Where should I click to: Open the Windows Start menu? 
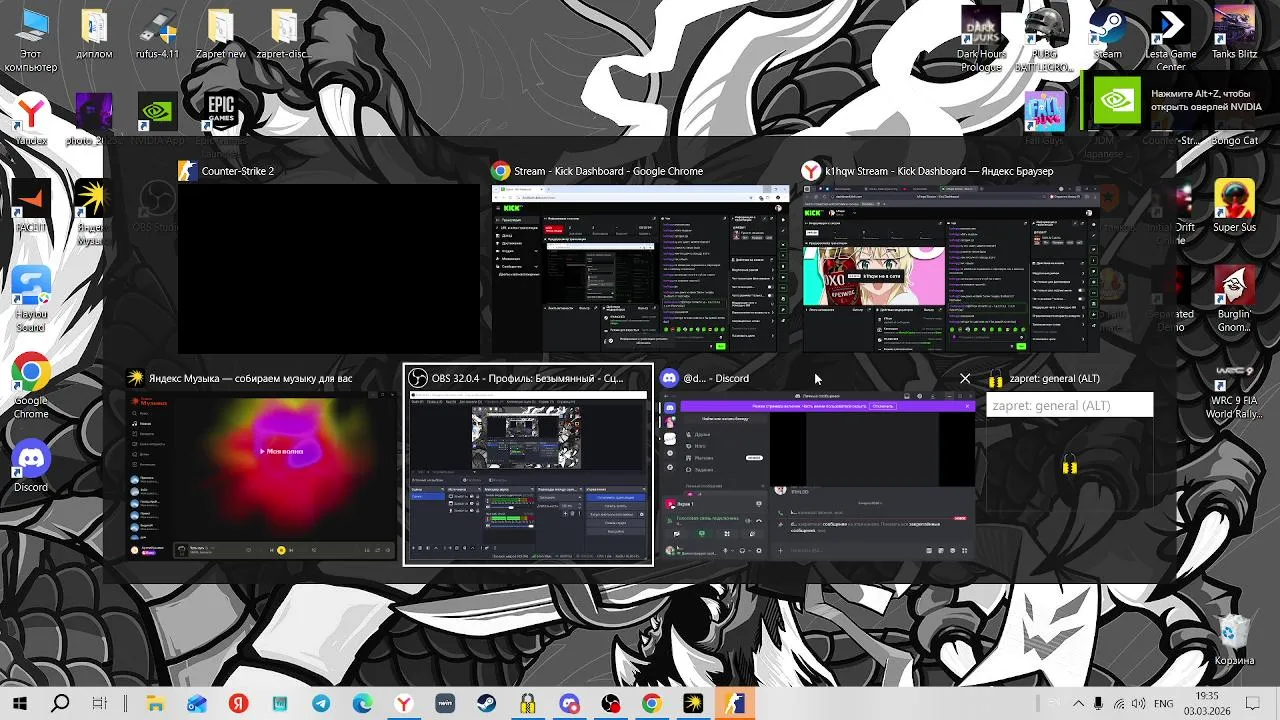[x=19, y=704]
